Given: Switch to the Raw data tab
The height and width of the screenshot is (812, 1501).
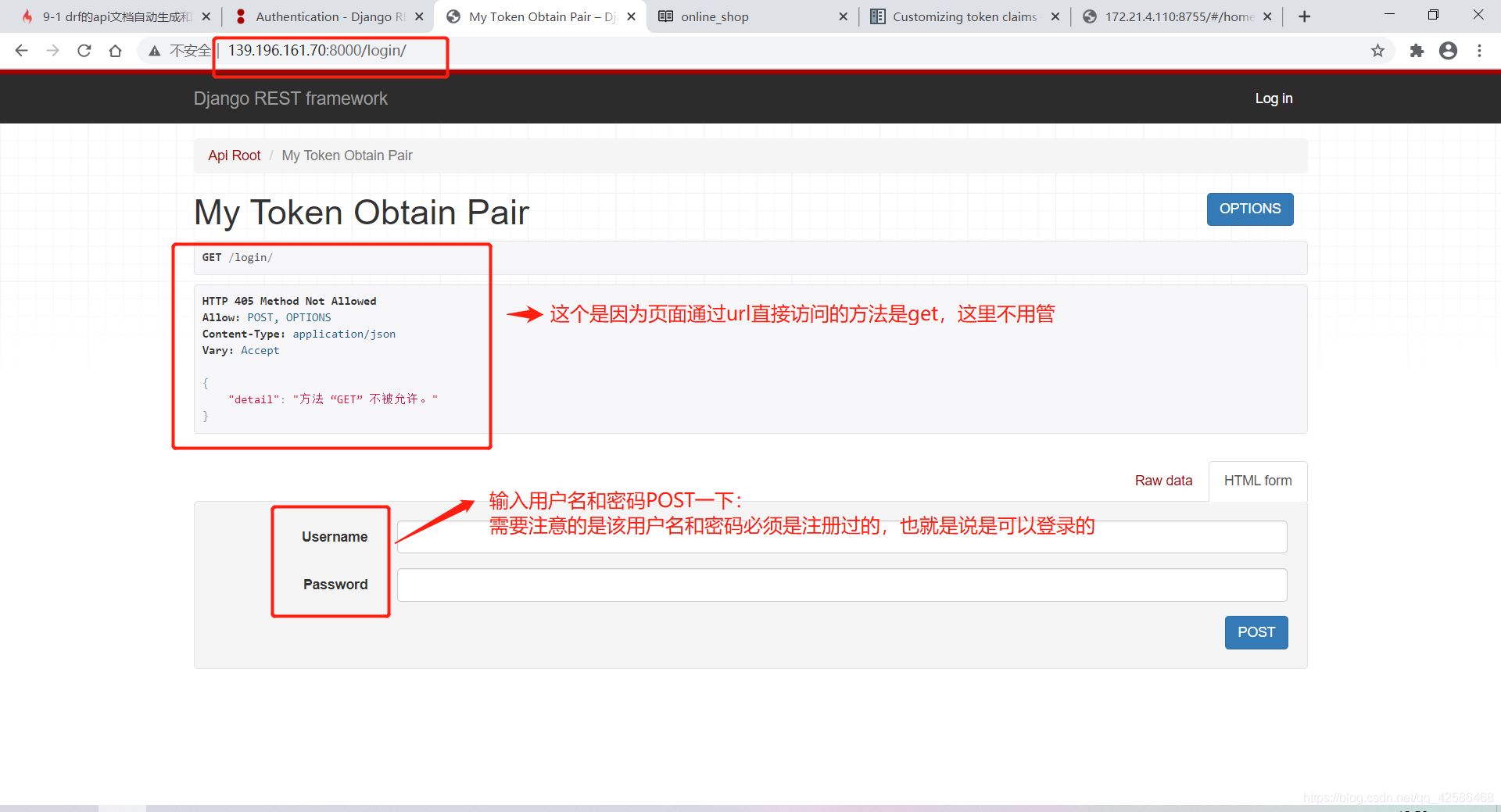Looking at the screenshot, I should 1163,481.
